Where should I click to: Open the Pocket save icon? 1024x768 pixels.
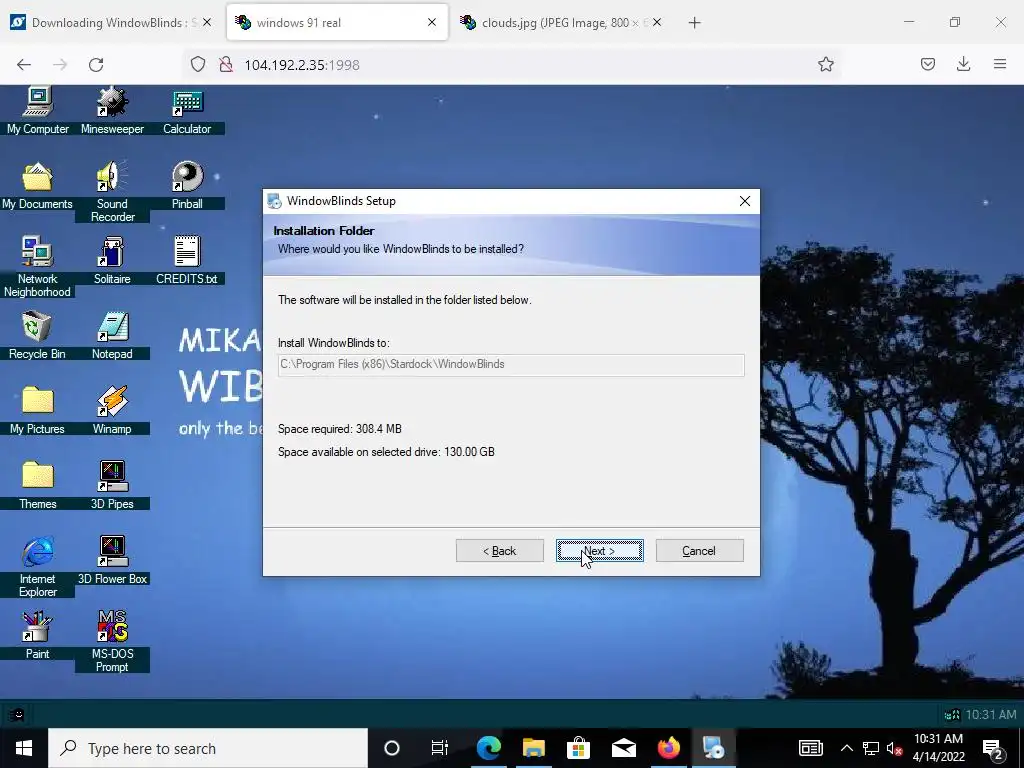[927, 64]
